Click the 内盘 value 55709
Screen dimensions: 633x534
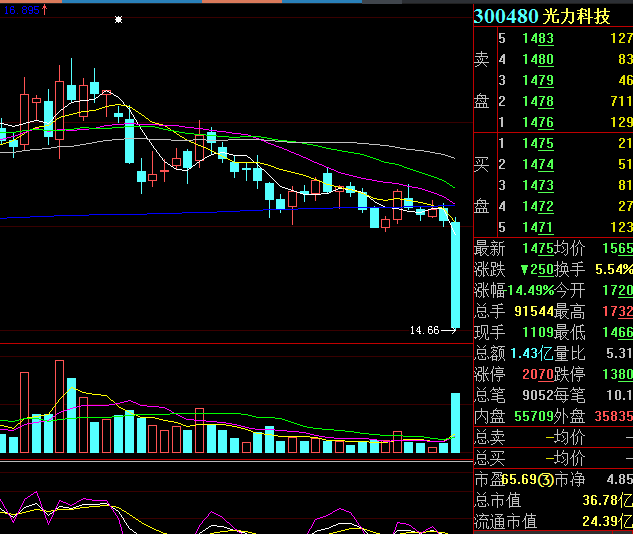click(533, 416)
